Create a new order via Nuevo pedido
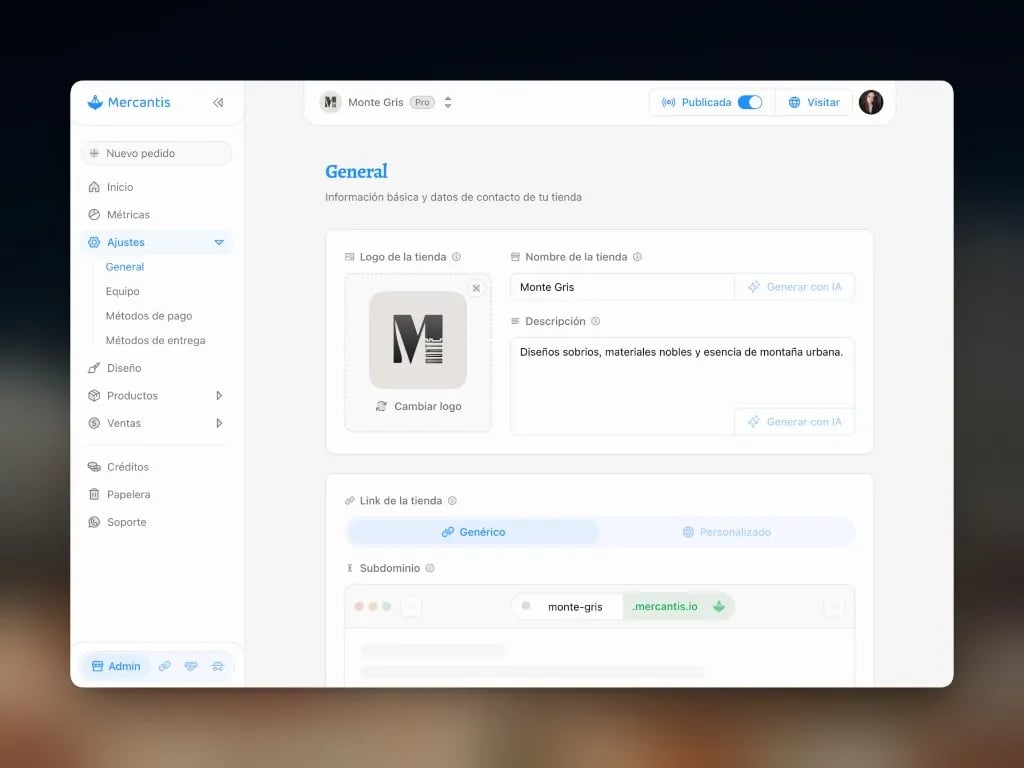Viewport: 1024px width, 768px height. tap(156, 153)
